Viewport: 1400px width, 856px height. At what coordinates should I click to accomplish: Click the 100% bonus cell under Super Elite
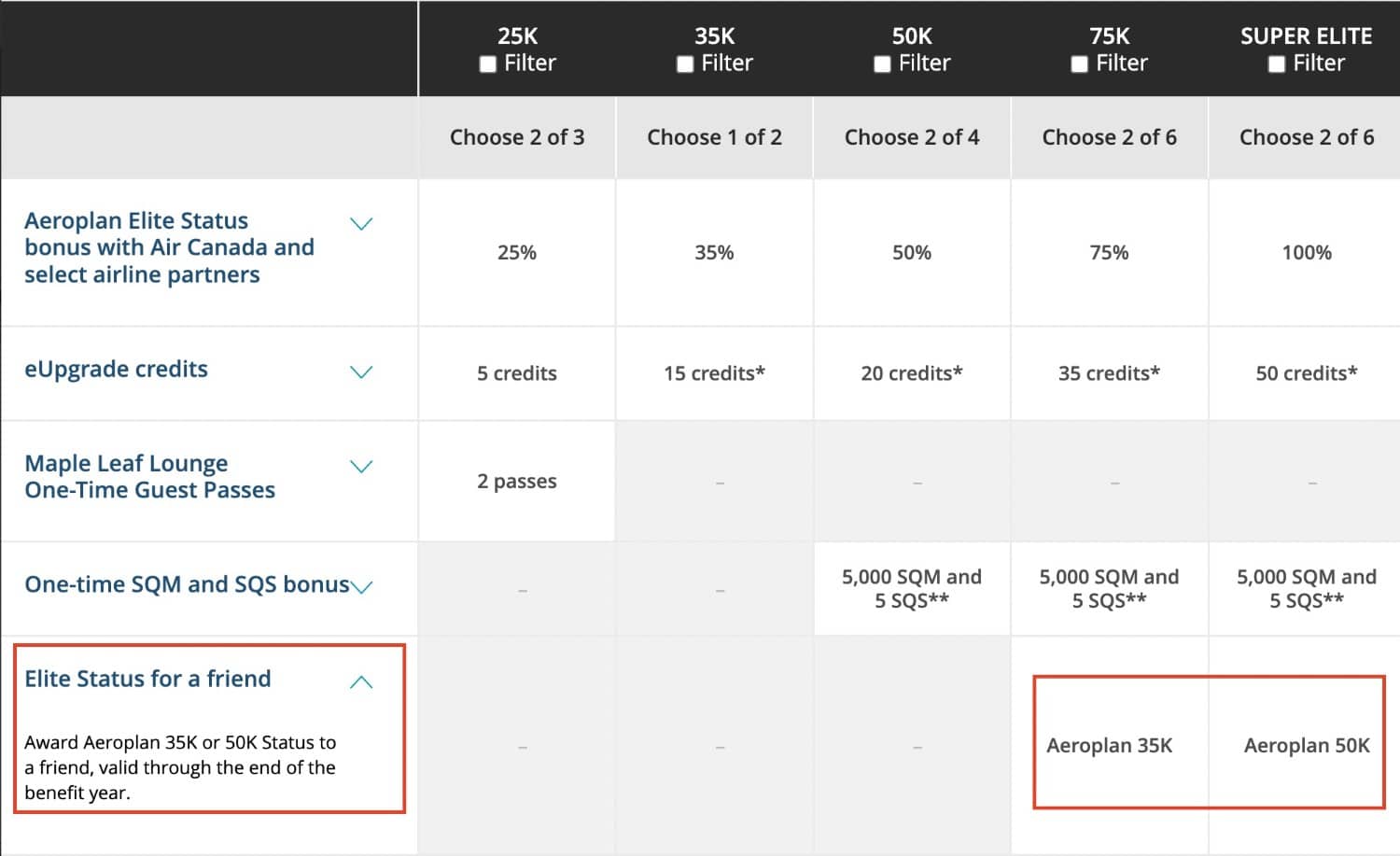click(x=1307, y=252)
